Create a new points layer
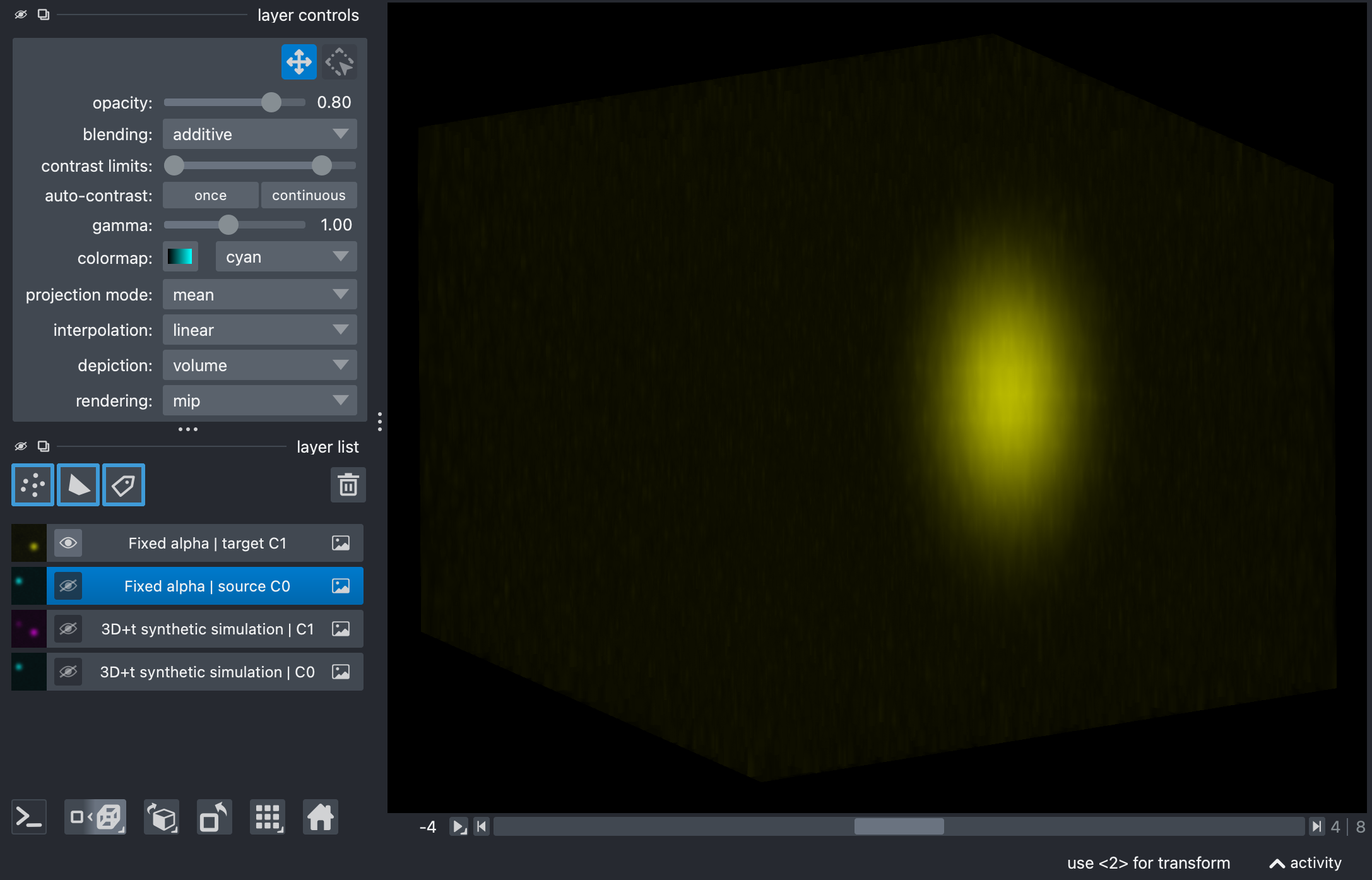 (x=33, y=485)
